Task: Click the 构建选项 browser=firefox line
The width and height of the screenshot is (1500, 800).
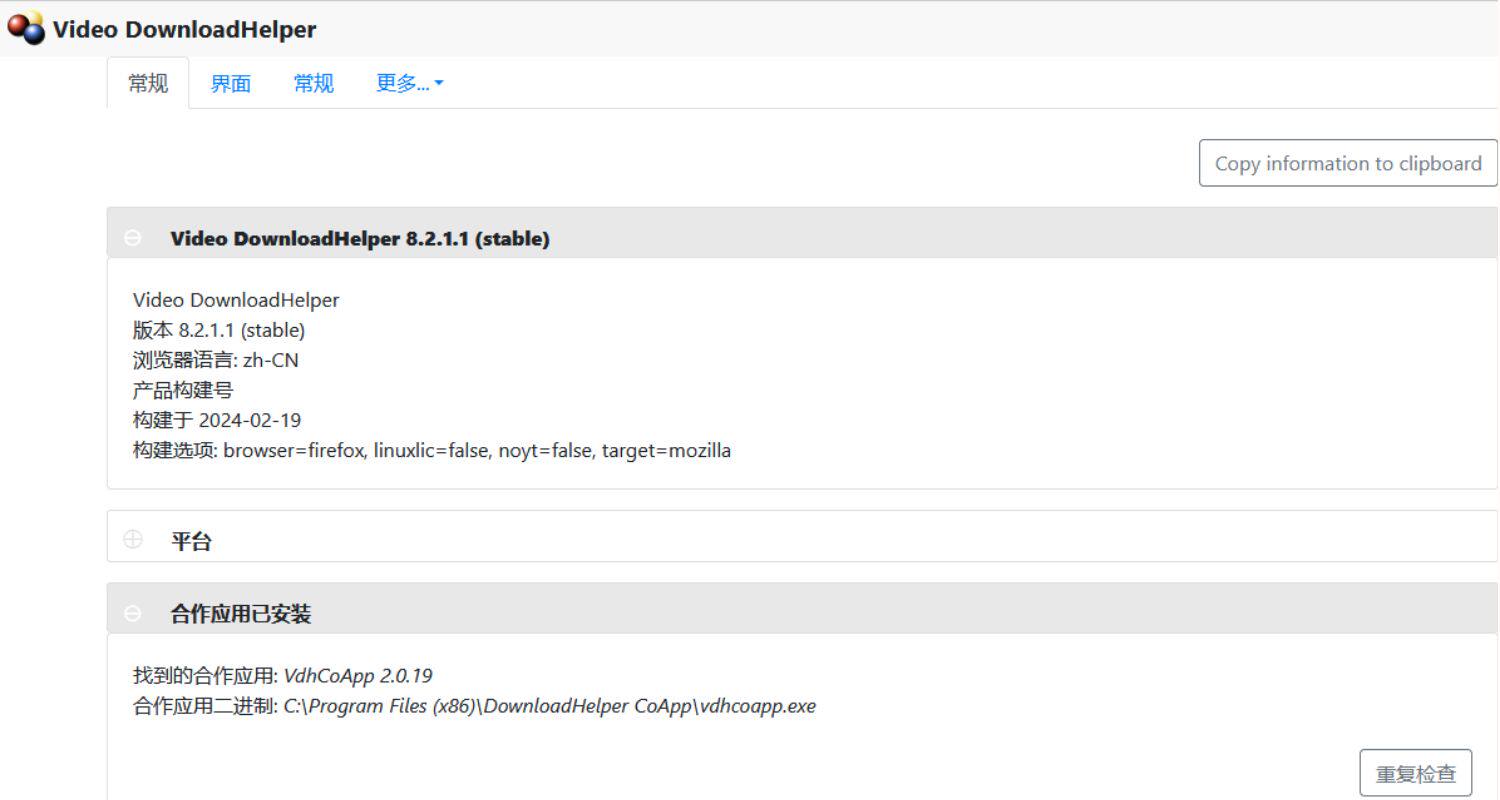Action: coord(432,451)
